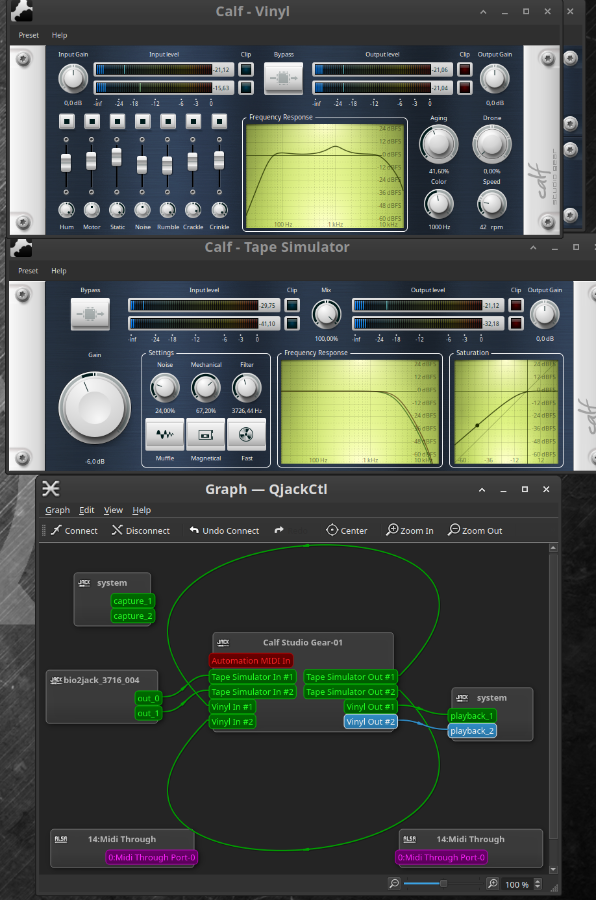
Task: Click the Zoom In toolbar button
Action: coord(410,530)
